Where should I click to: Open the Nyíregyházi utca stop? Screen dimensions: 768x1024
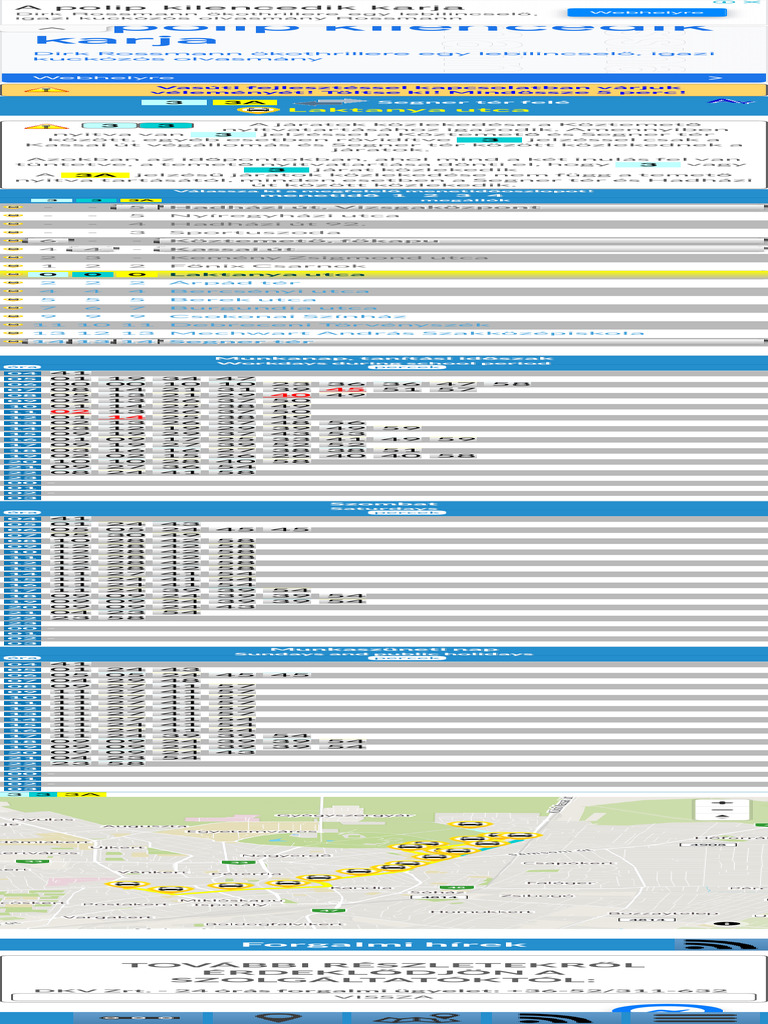pos(284,216)
